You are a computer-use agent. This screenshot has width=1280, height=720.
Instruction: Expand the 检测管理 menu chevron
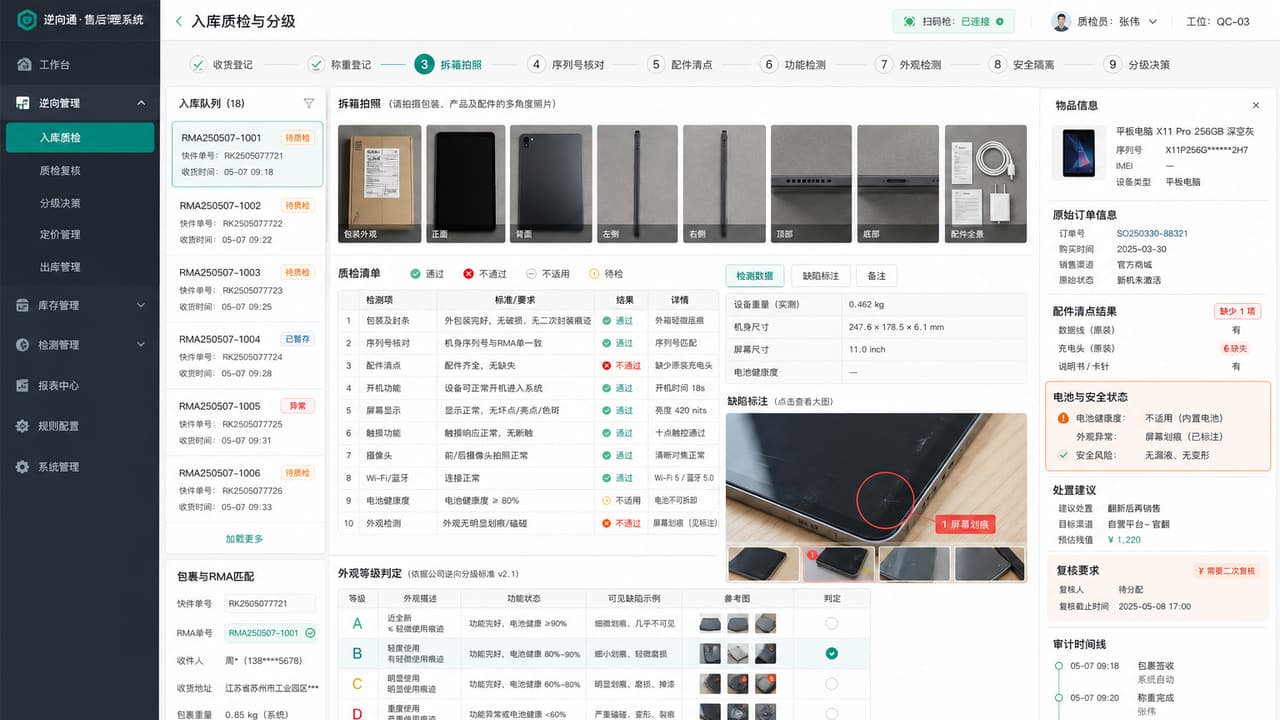coord(141,345)
